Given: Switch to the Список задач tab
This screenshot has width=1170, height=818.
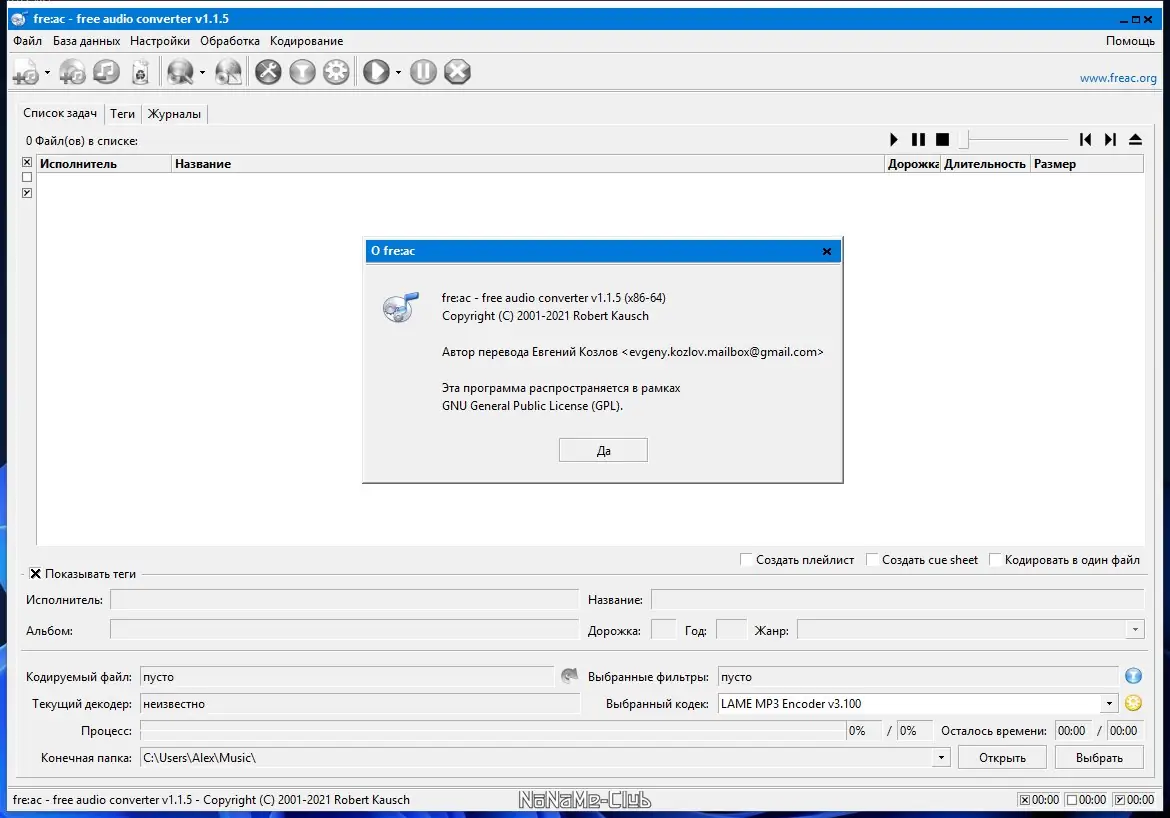Looking at the screenshot, I should point(60,113).
